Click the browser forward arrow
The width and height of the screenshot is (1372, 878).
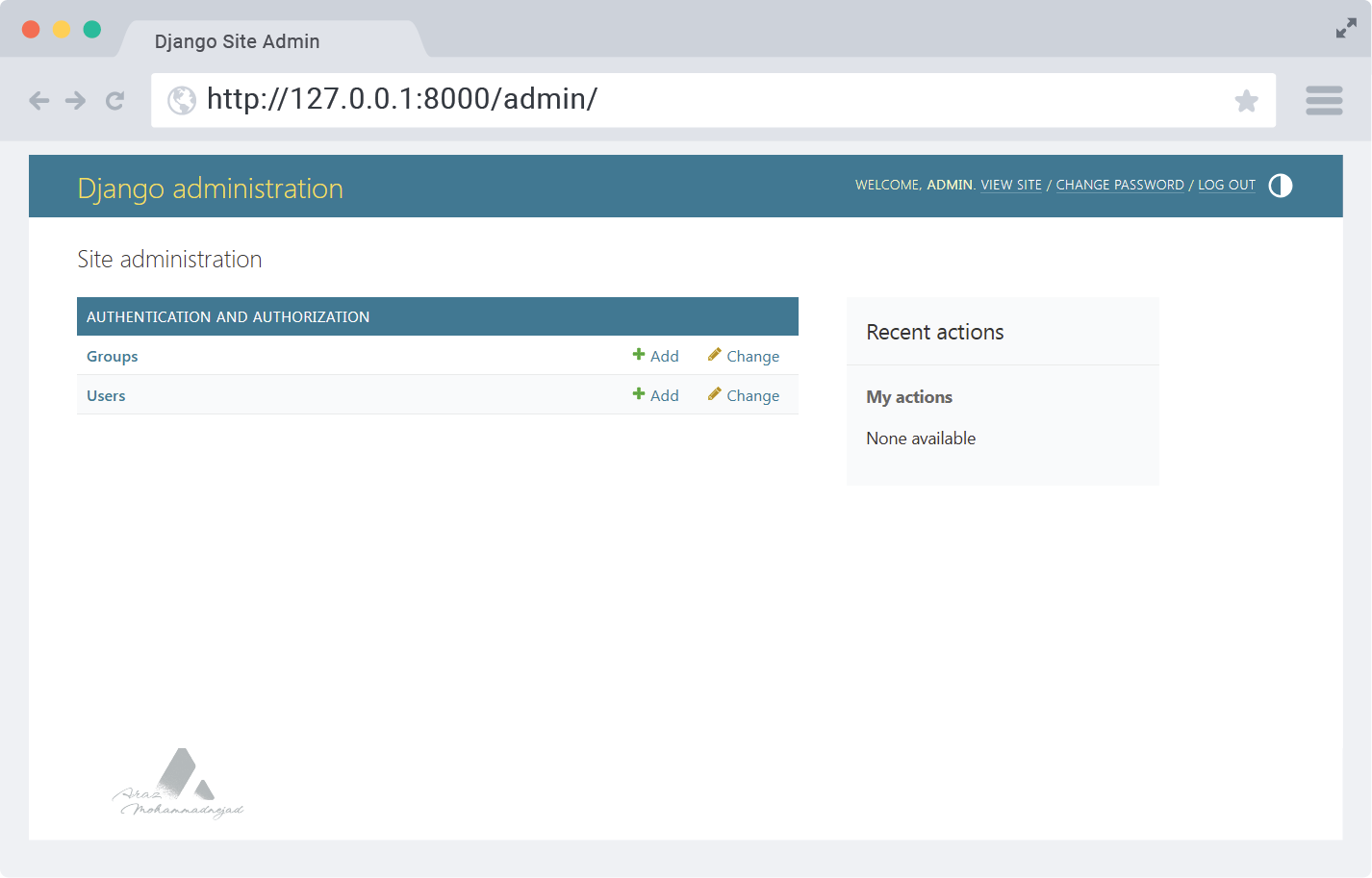click(76, 100)
